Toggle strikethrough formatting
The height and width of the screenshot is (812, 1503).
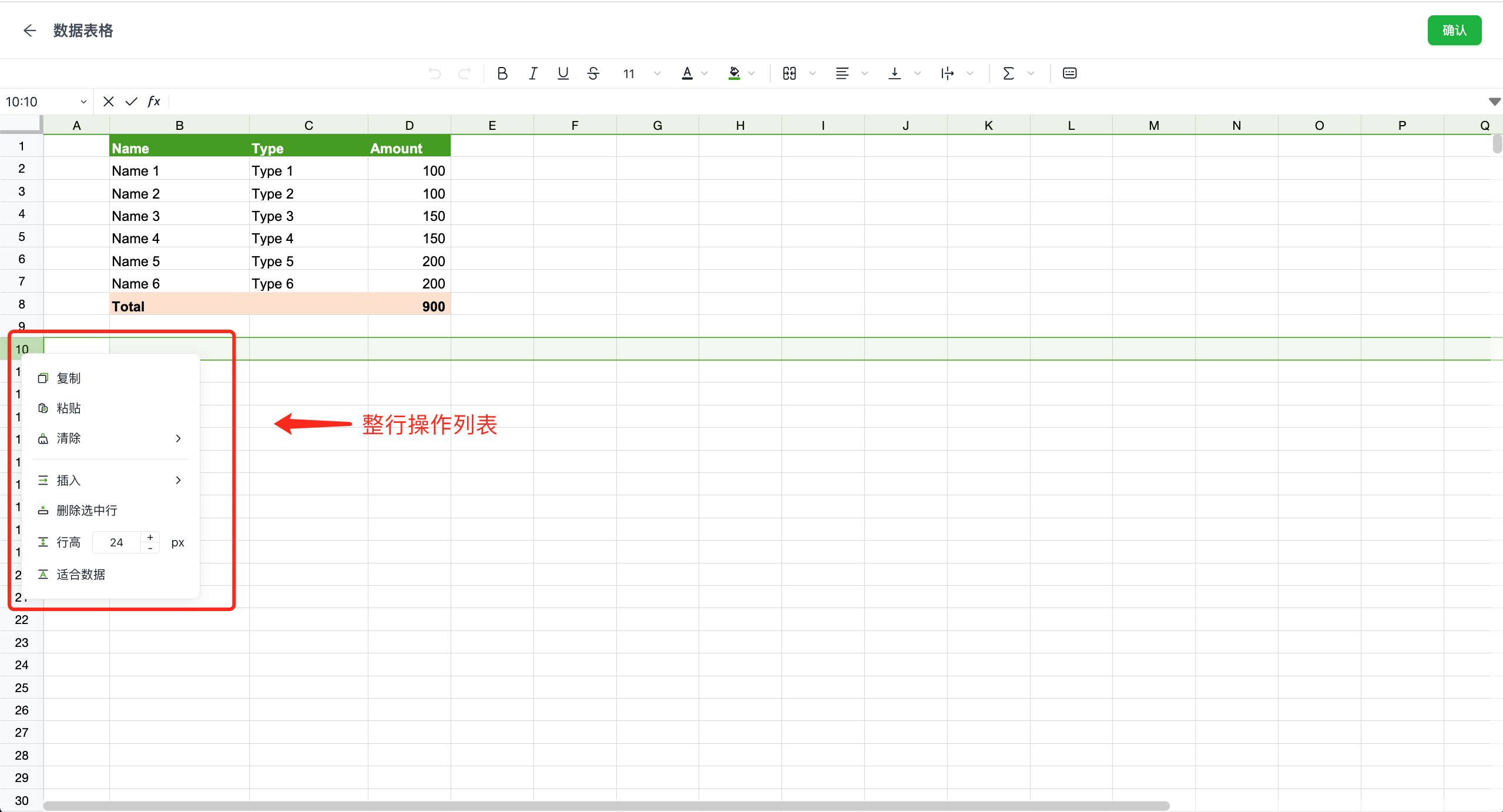(x=593, y=73)
